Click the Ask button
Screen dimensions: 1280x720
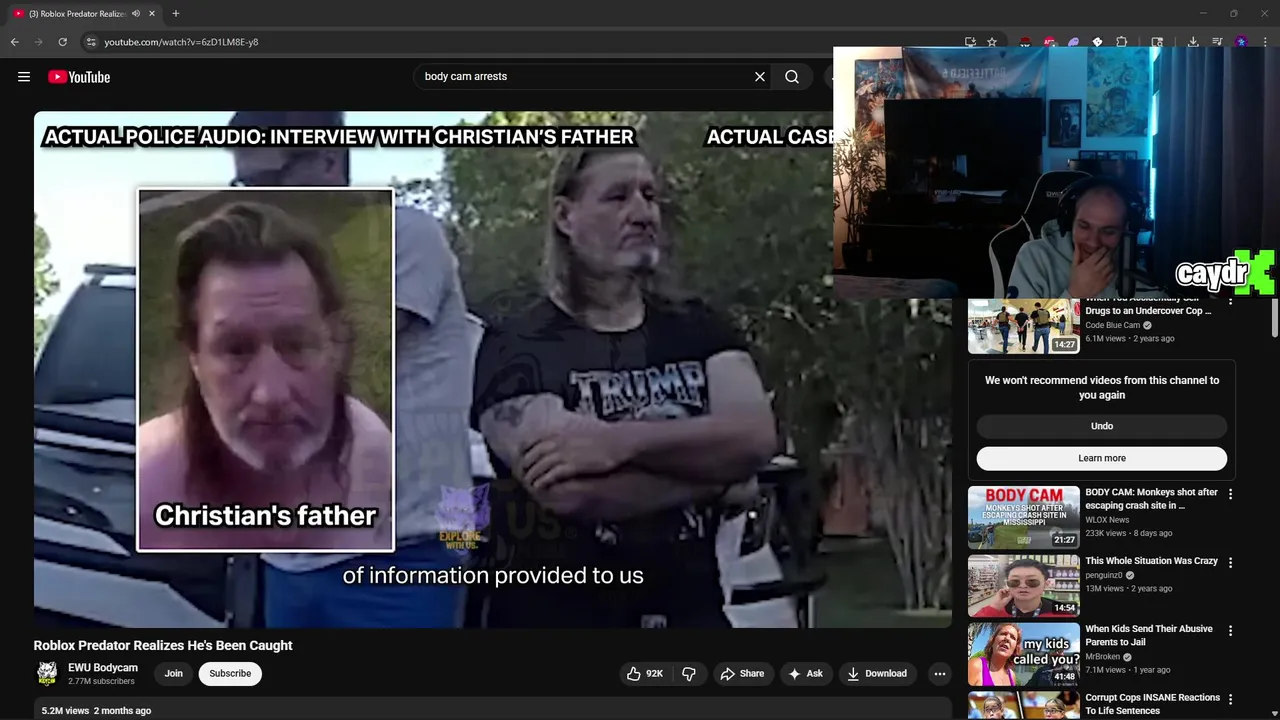[x=805, y=674]
